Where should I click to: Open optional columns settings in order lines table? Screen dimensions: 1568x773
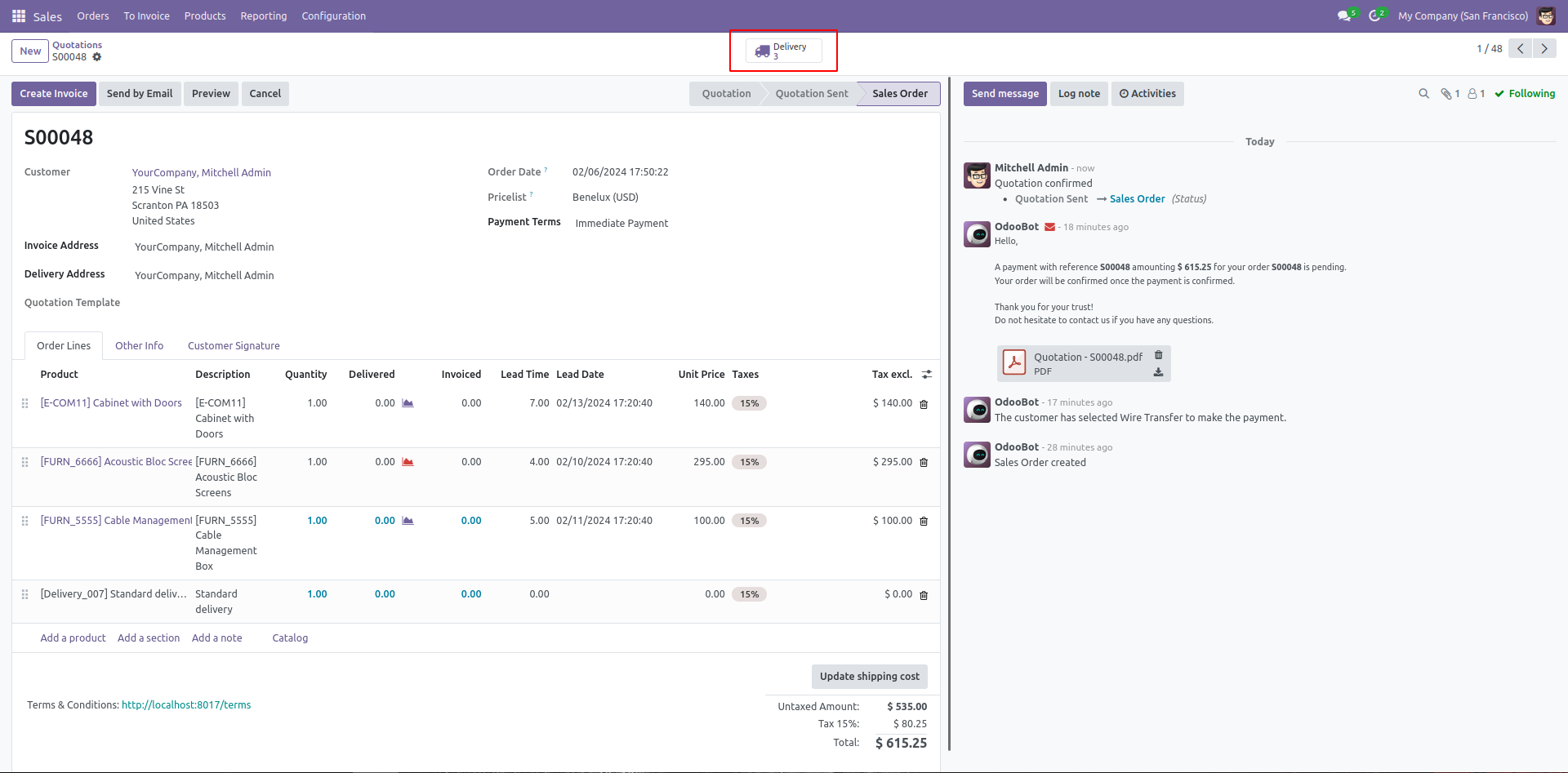[927, 375]
